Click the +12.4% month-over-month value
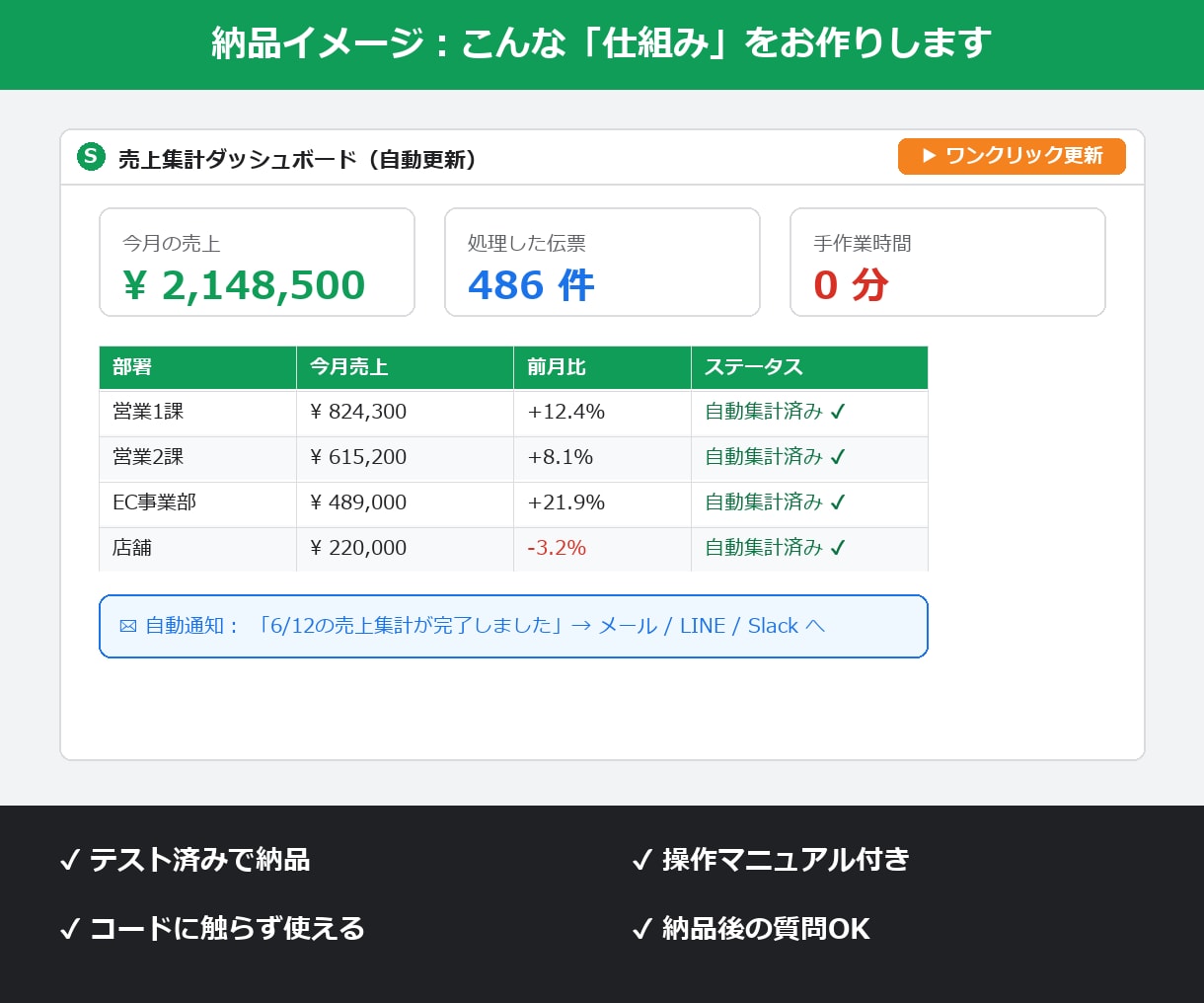The width and height of the screenshot is (1204, 1003). tap(566, 412)
